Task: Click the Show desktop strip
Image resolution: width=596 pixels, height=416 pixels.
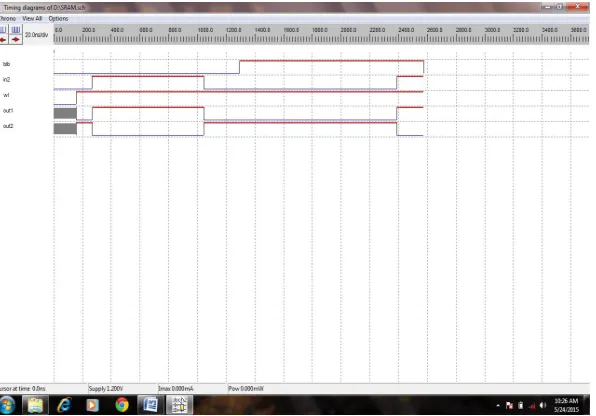Action: pos(587,405)
